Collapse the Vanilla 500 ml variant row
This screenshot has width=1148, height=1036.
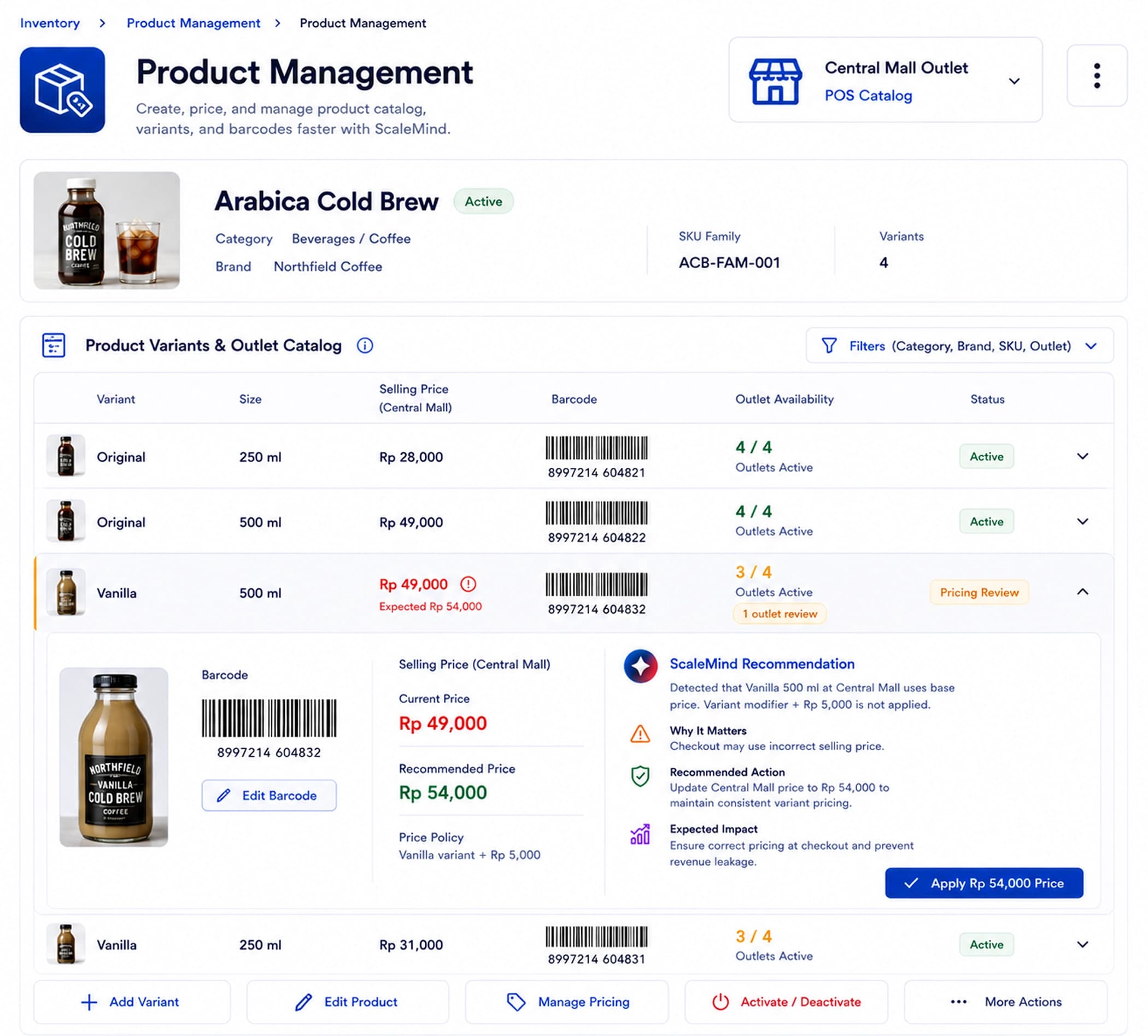click(1082, 592)
